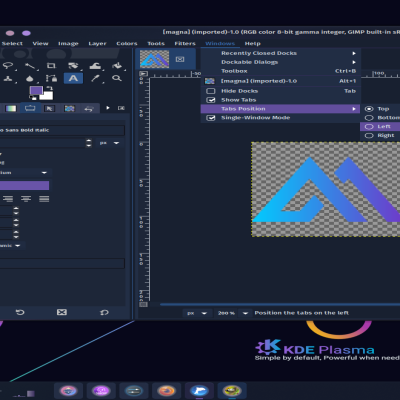Click the background white color swatch

click(x=48, y=96)
